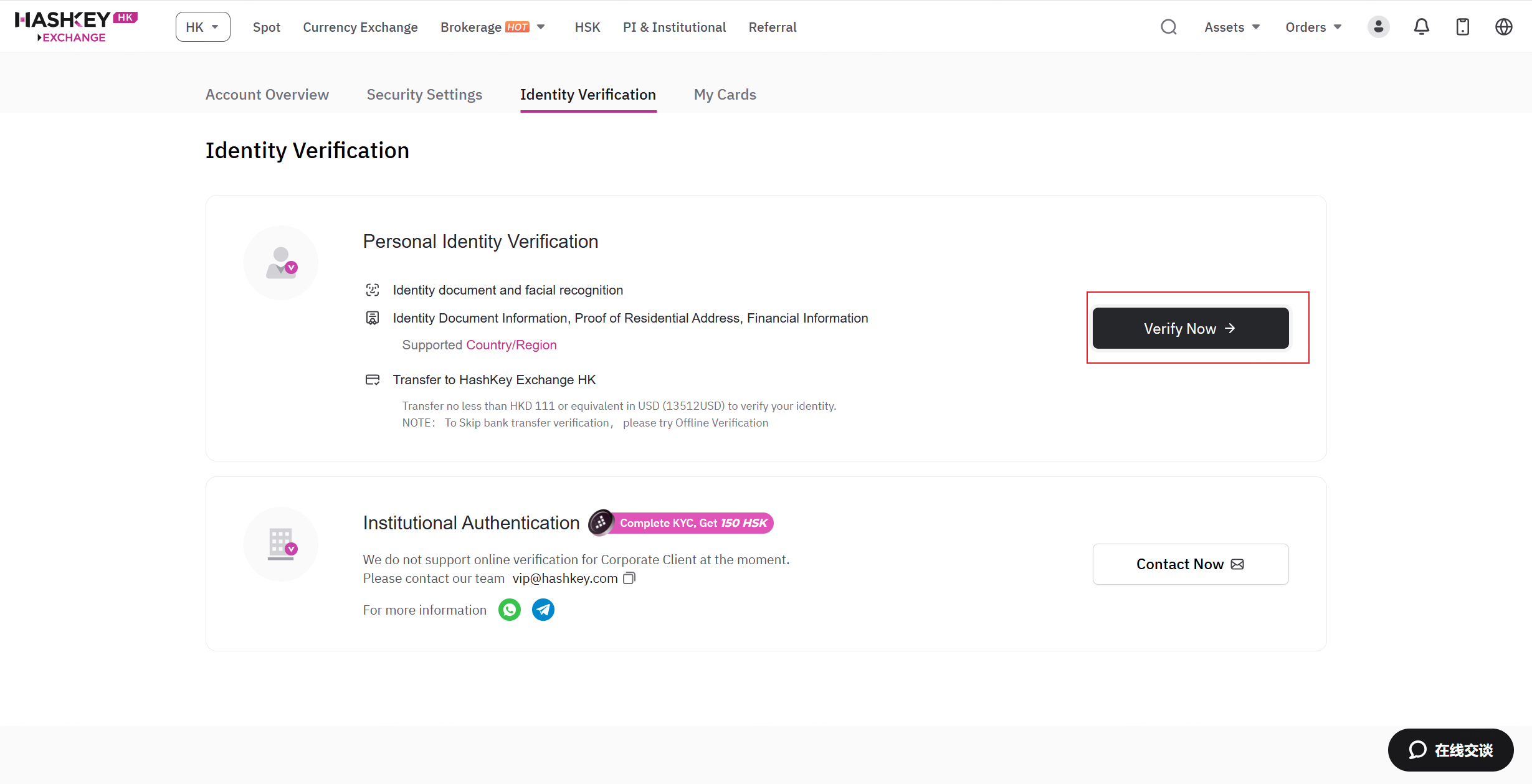Click the bank transfer card icon

pyautogui.click(x=373, y=380)
